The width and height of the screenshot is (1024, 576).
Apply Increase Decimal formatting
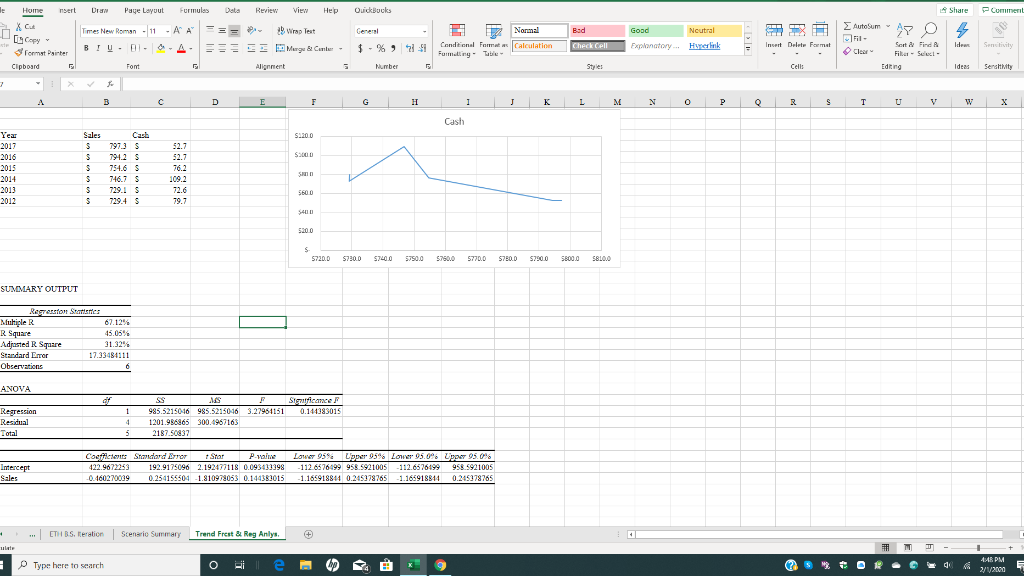click(408, 47)
